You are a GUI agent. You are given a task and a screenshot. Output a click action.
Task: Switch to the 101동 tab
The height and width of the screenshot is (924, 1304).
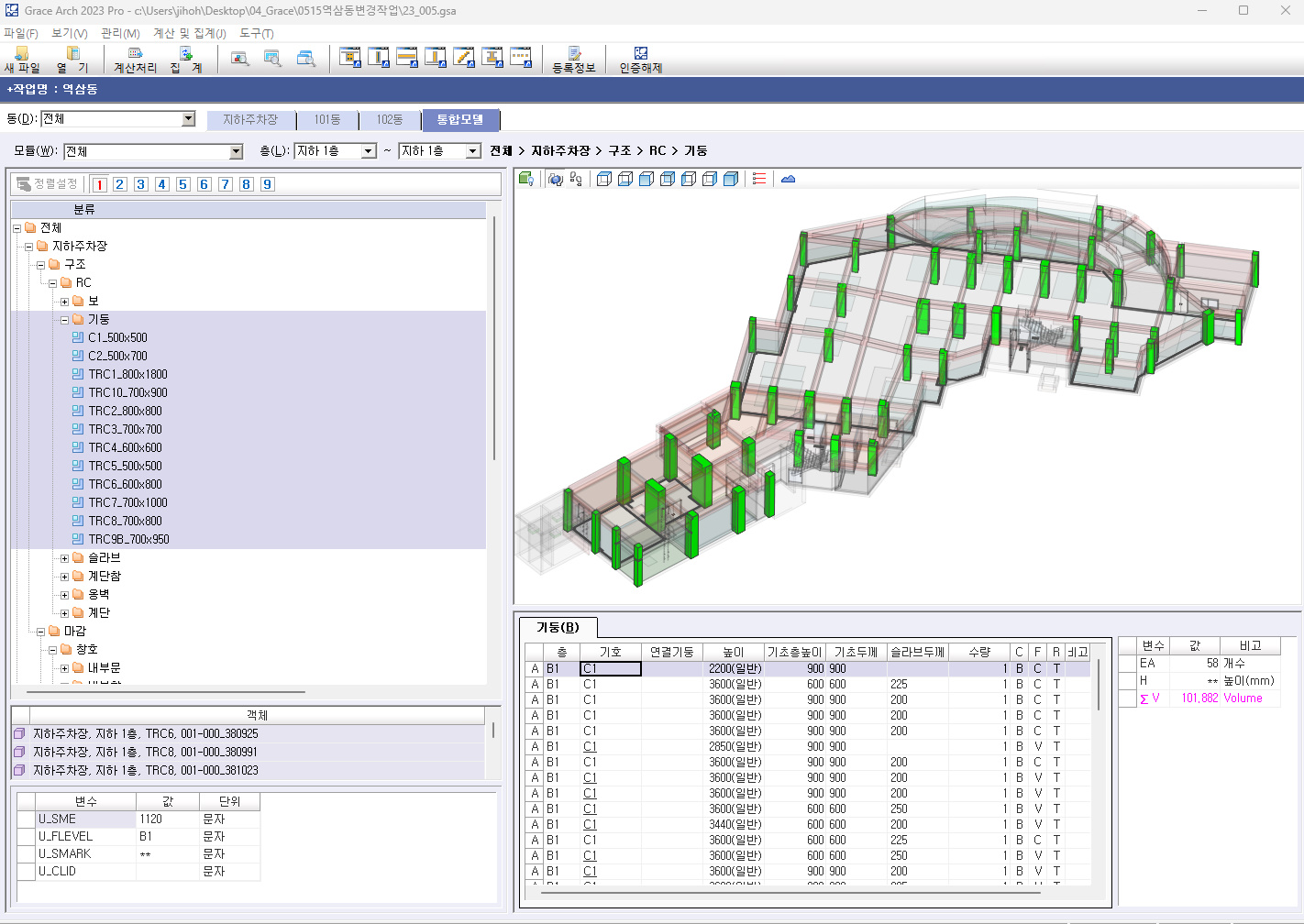coord(327,120)
